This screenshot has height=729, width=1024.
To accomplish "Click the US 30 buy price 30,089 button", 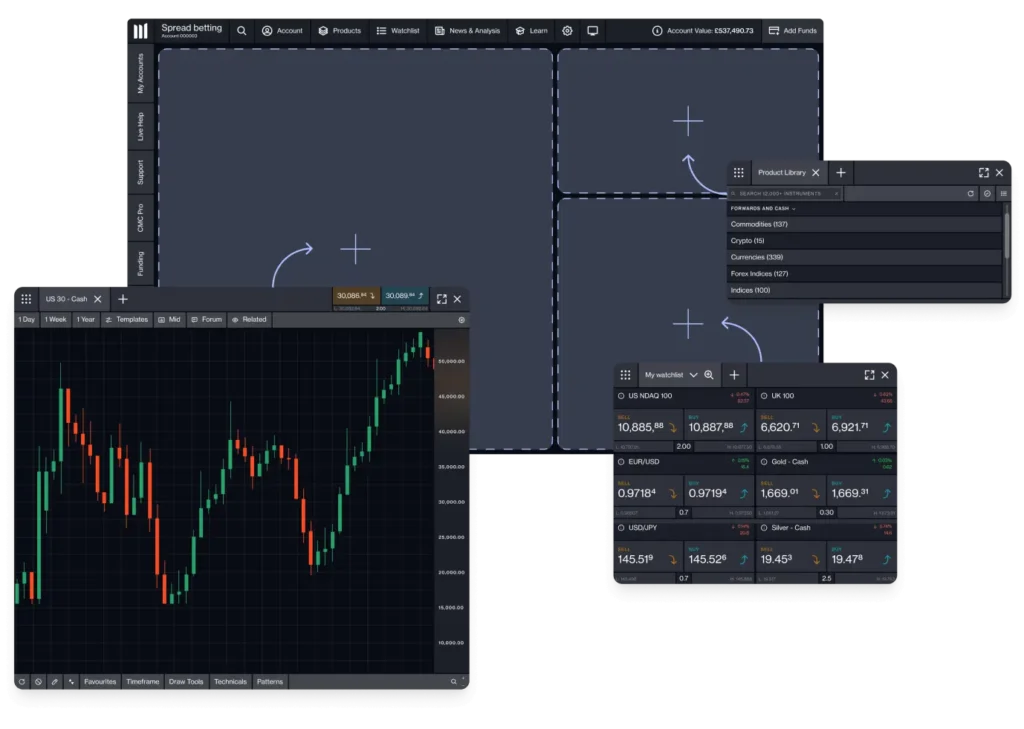I will [405, 296].
